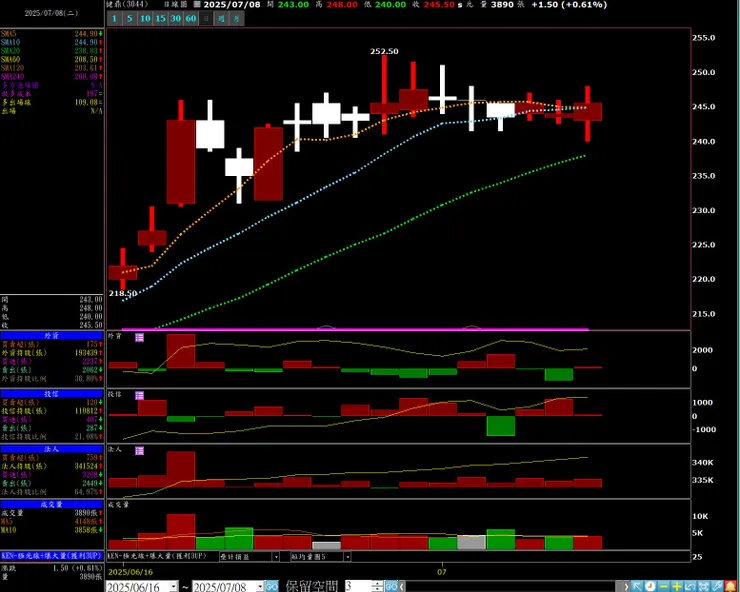Image resolution: width=740 pixels, height=592 pixels.
Task: Click the latest candlestick on 2025/07/08
Action: click(588, 112)
